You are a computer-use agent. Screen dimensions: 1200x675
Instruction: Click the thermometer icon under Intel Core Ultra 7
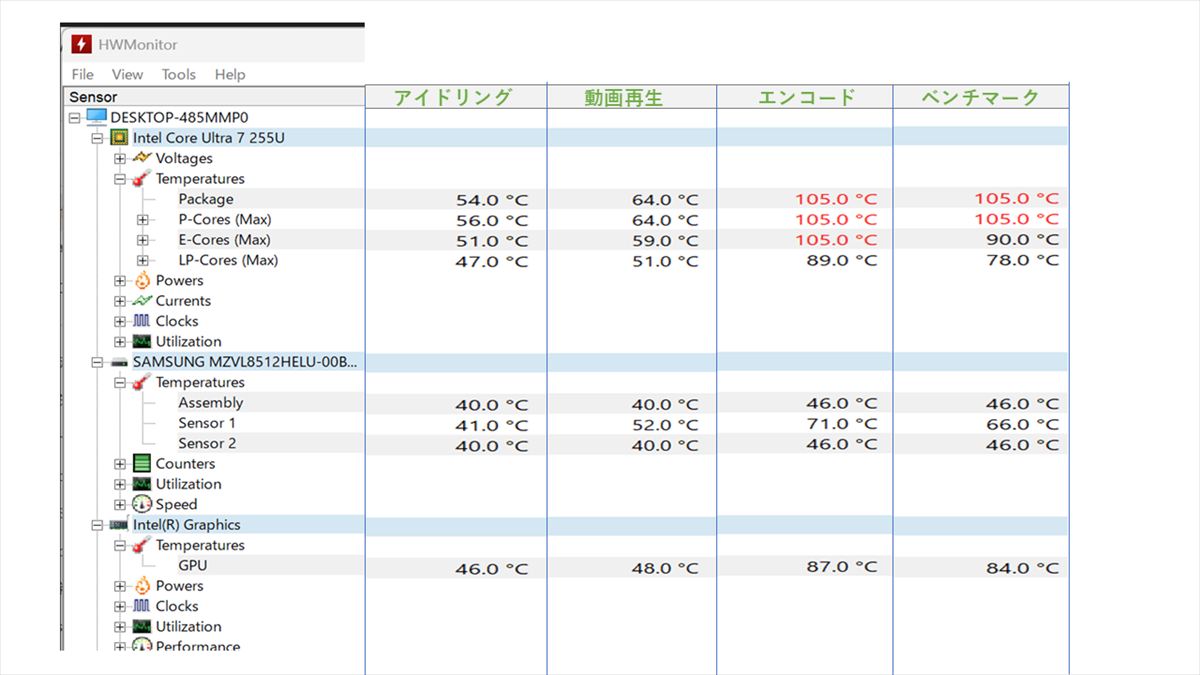tap(141, 179)
